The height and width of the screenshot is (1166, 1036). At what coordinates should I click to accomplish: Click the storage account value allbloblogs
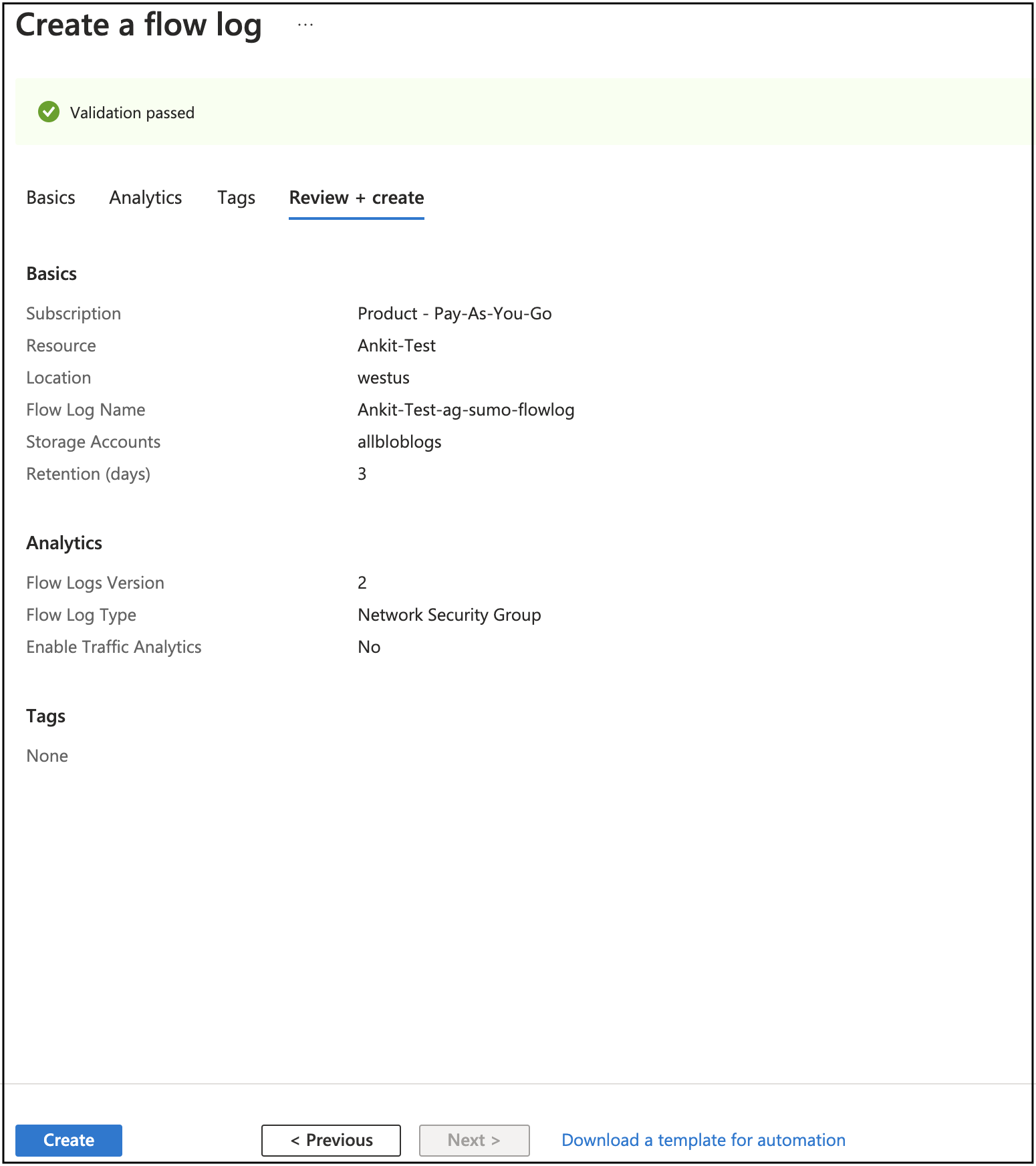[x=399, y=442]
